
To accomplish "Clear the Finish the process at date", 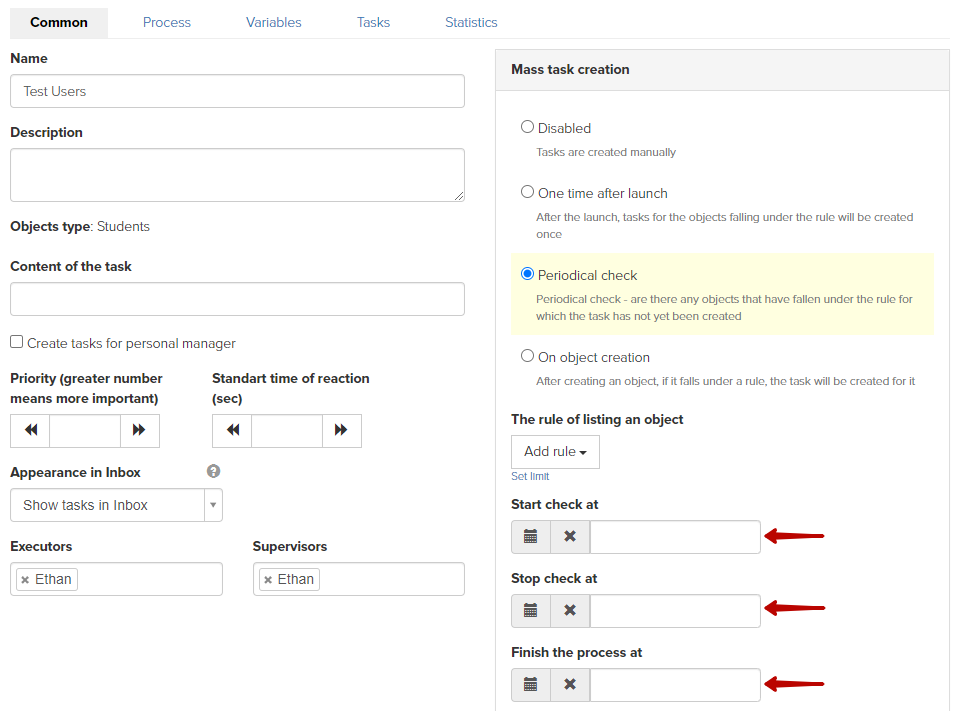I will click(x=570, y=685).
